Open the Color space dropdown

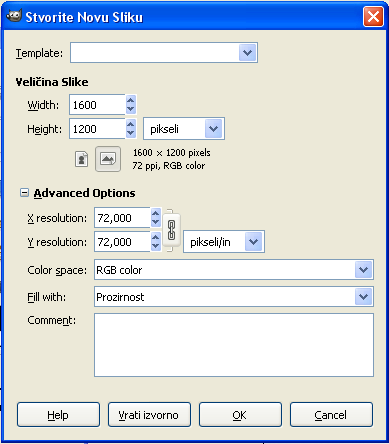point(363,270)
